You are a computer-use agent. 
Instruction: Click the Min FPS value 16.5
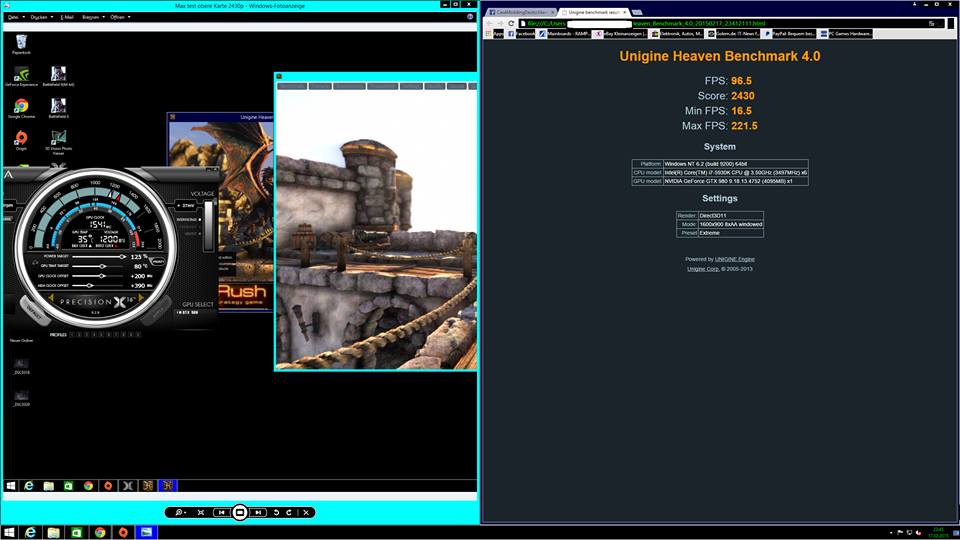click(x=741, y=111)
